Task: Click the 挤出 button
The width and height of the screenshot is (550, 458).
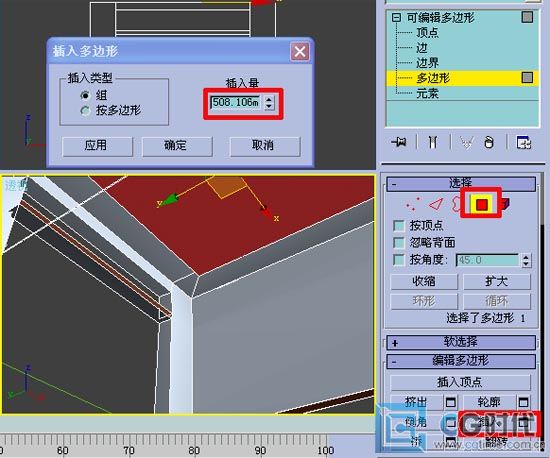Action: 417,402
